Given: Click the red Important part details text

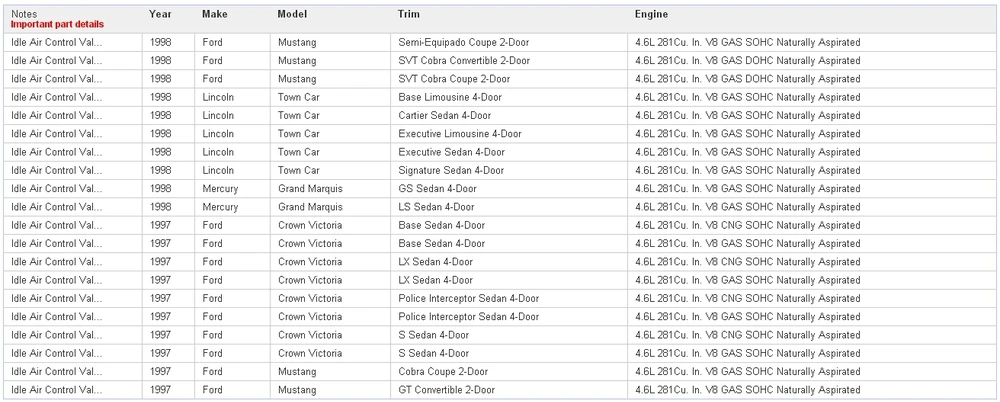Looking at the screenshot, I should 57,24.
